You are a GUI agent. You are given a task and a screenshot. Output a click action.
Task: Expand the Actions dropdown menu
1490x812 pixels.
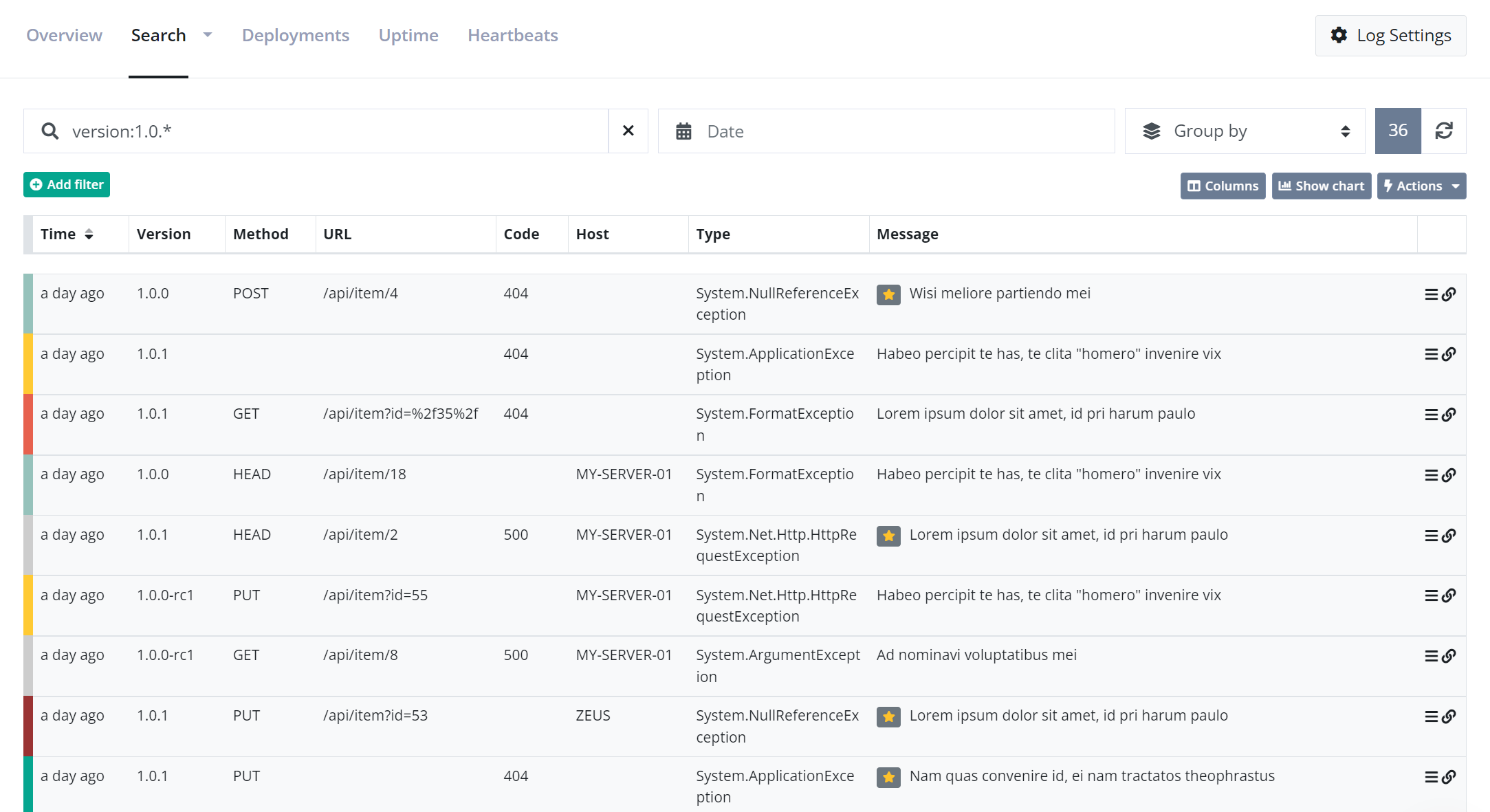(1421, 186)
